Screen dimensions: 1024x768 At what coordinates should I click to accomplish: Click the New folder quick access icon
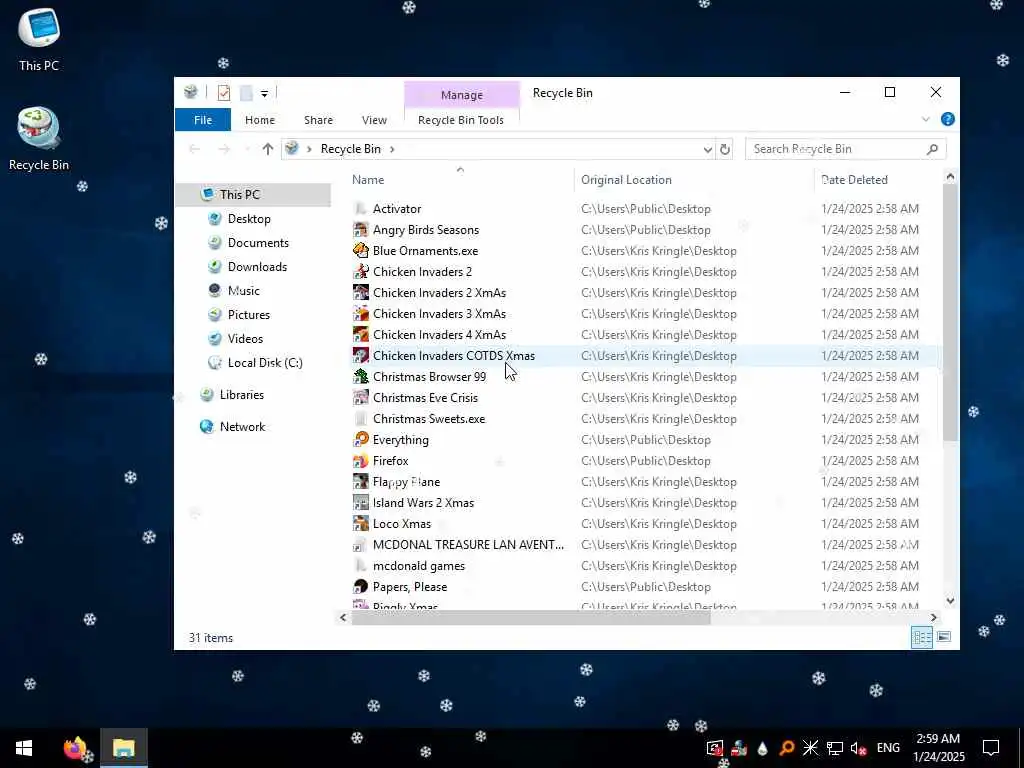(x=246, y=93)
